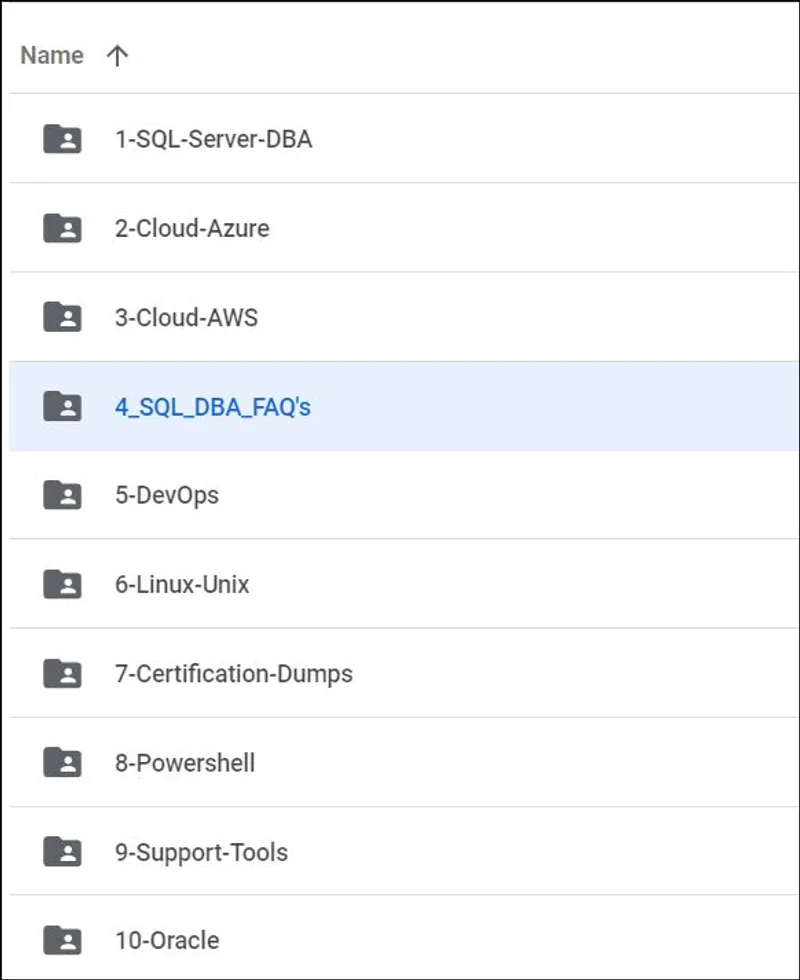800x980 pixels.
Task: Click the 2-Cloud-Azure folder icon
Action: coord(62,228)
